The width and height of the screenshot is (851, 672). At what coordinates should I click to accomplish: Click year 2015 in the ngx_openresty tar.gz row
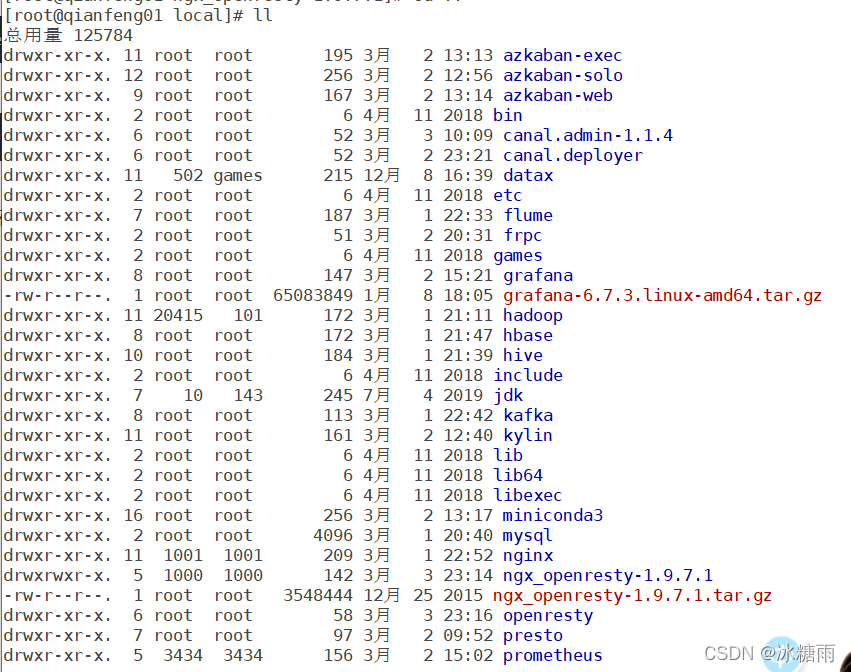(463, 595)
